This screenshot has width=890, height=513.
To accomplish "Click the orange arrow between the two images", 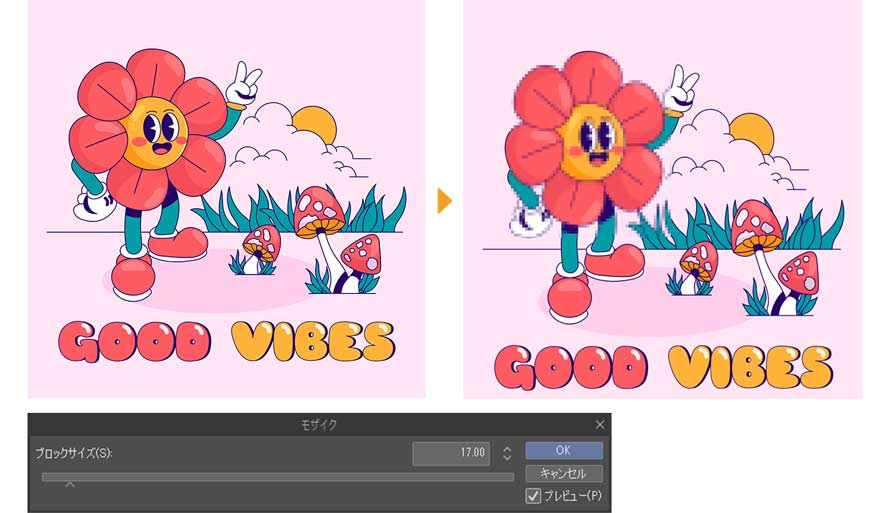I will (x=444, y=201).
